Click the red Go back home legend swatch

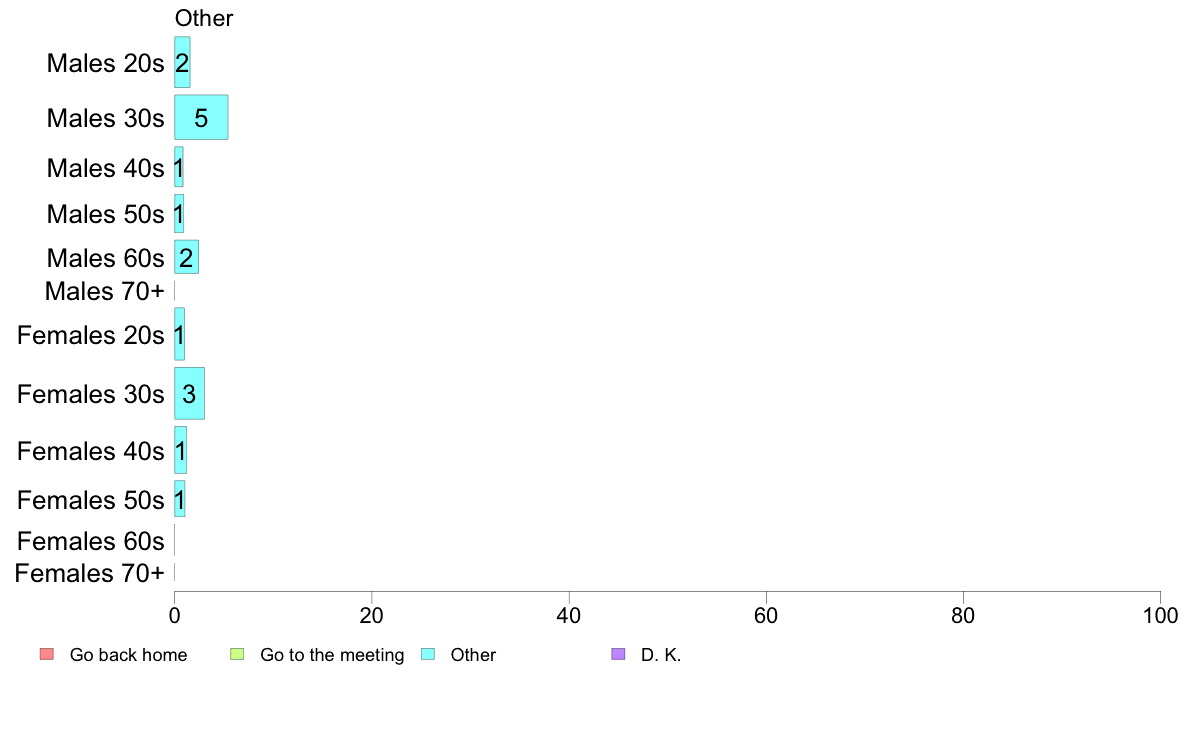[x=47, y=654]
